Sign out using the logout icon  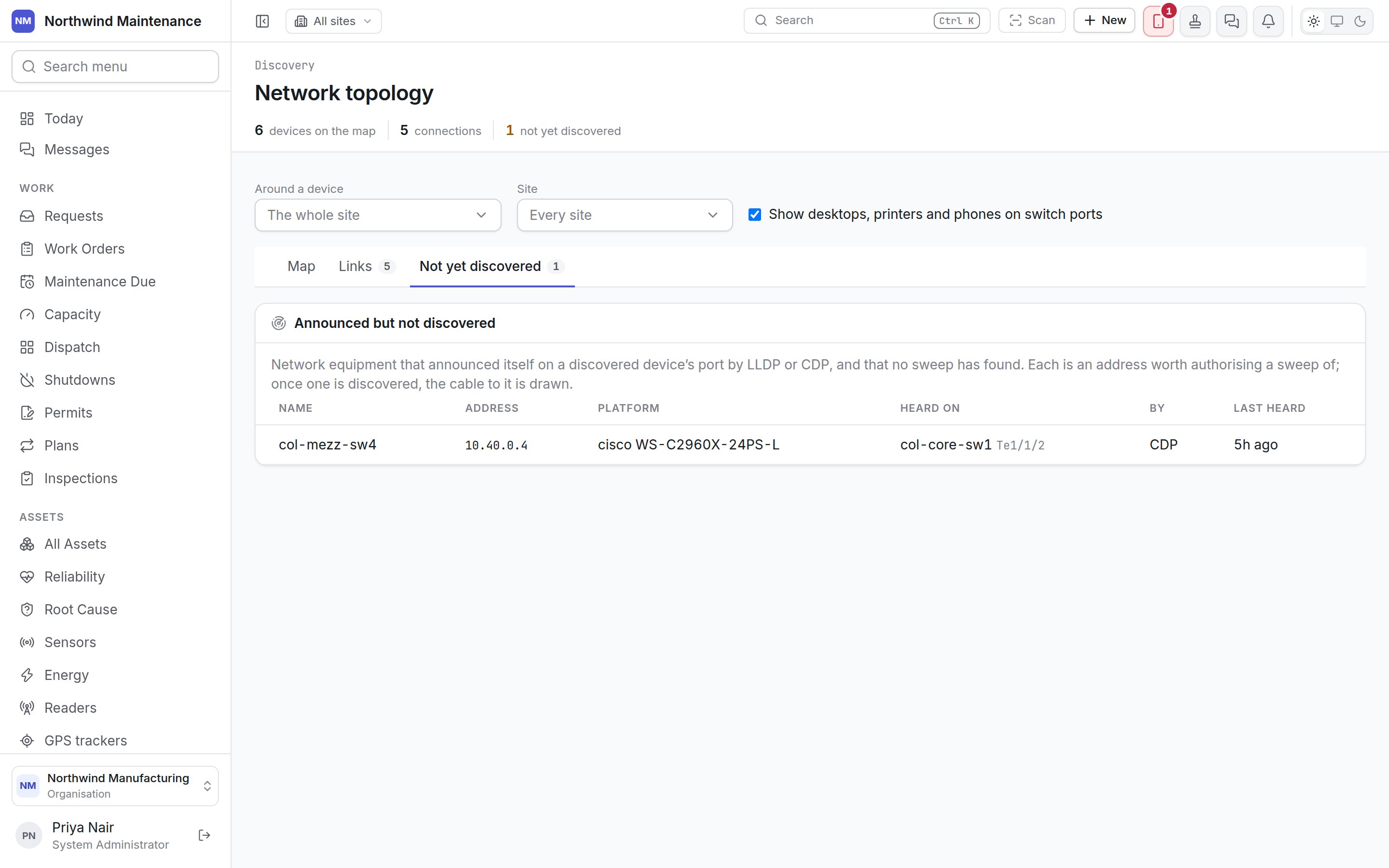[204, 835]
